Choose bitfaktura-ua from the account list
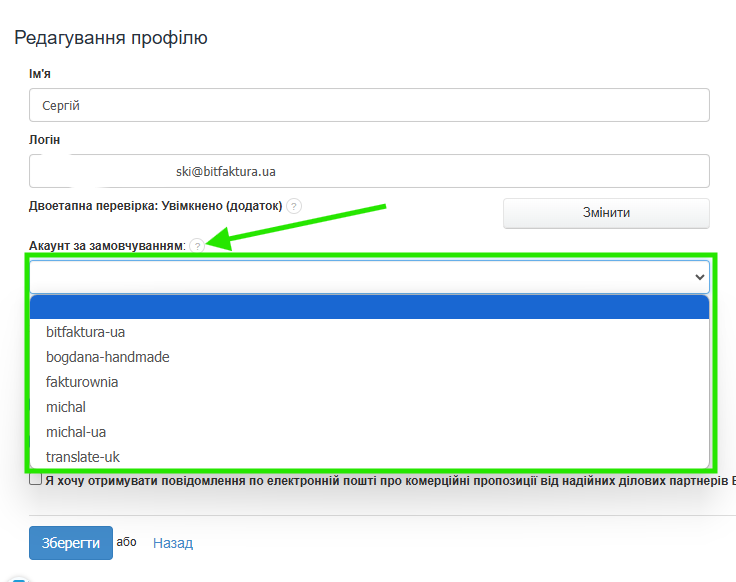Screen dimensions: 736x582 click(85, 332)
